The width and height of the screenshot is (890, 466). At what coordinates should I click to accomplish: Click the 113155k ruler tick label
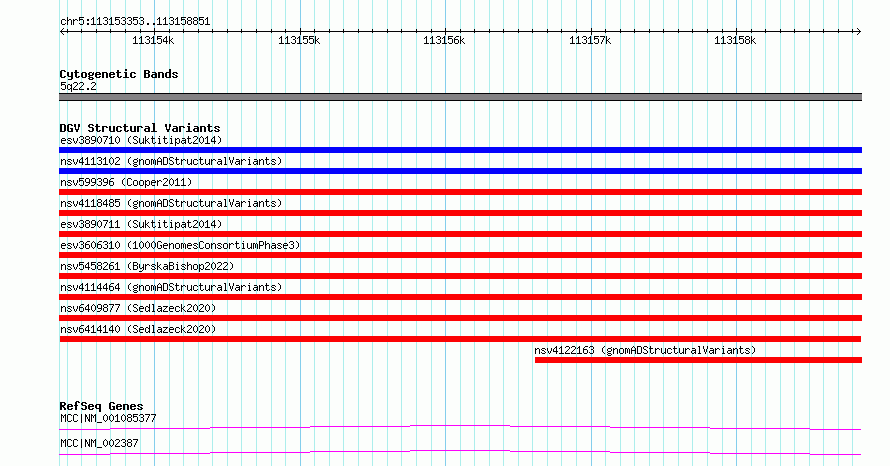click(x=299, y=41)
